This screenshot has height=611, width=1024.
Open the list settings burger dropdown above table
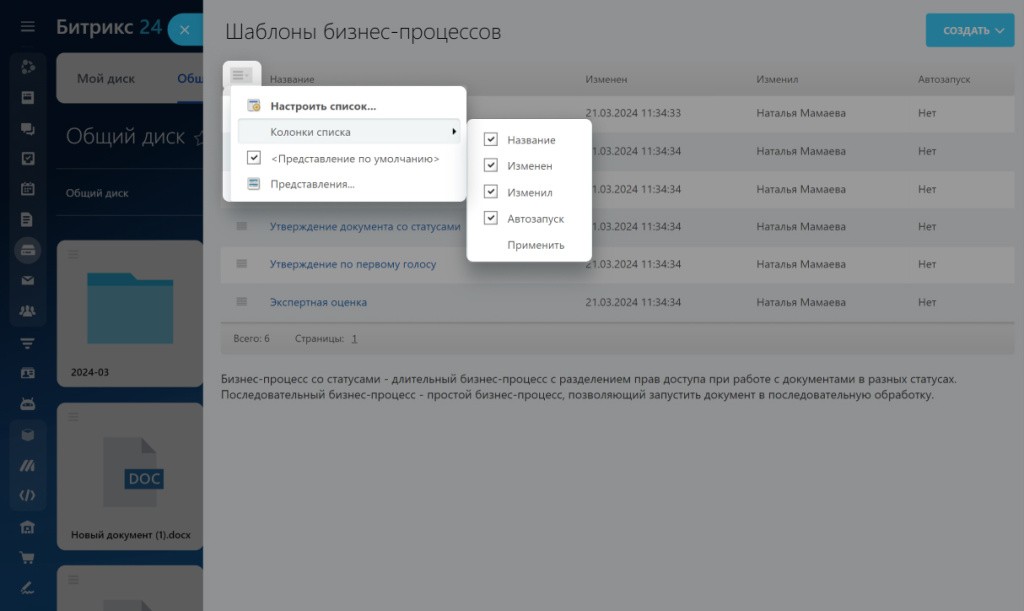(x=240, y=74)
